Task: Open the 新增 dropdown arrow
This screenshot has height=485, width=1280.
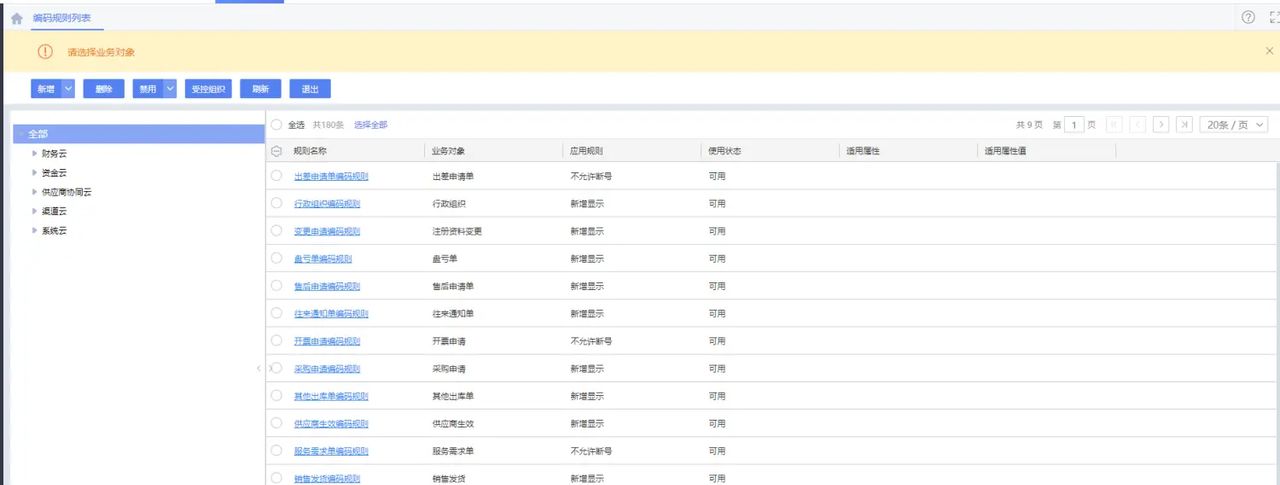Action: [68, 89]
